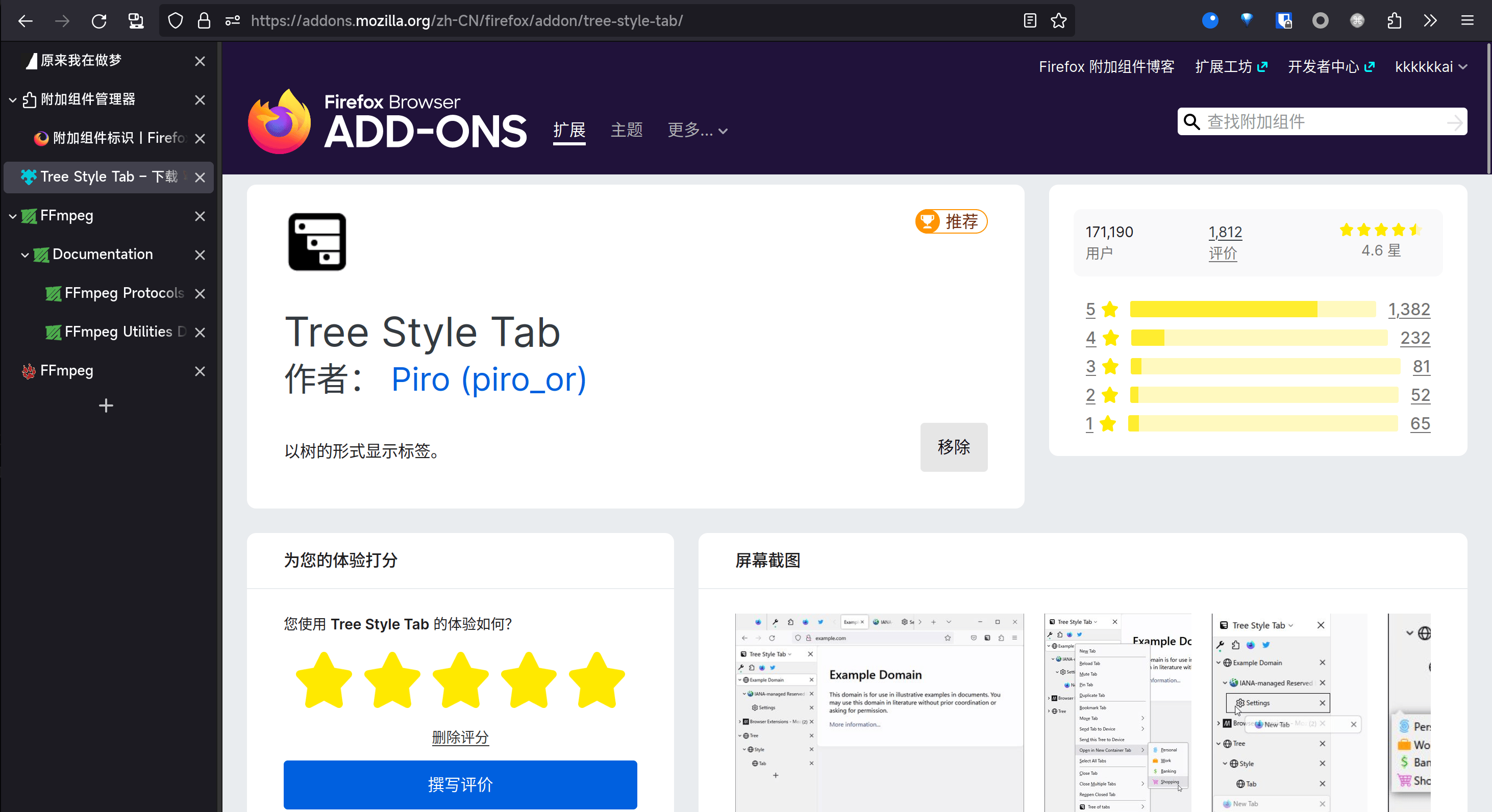Open the context menu screenshot thumbnail
This screenshot has height=812, width=1492.
coord(1117,713)
